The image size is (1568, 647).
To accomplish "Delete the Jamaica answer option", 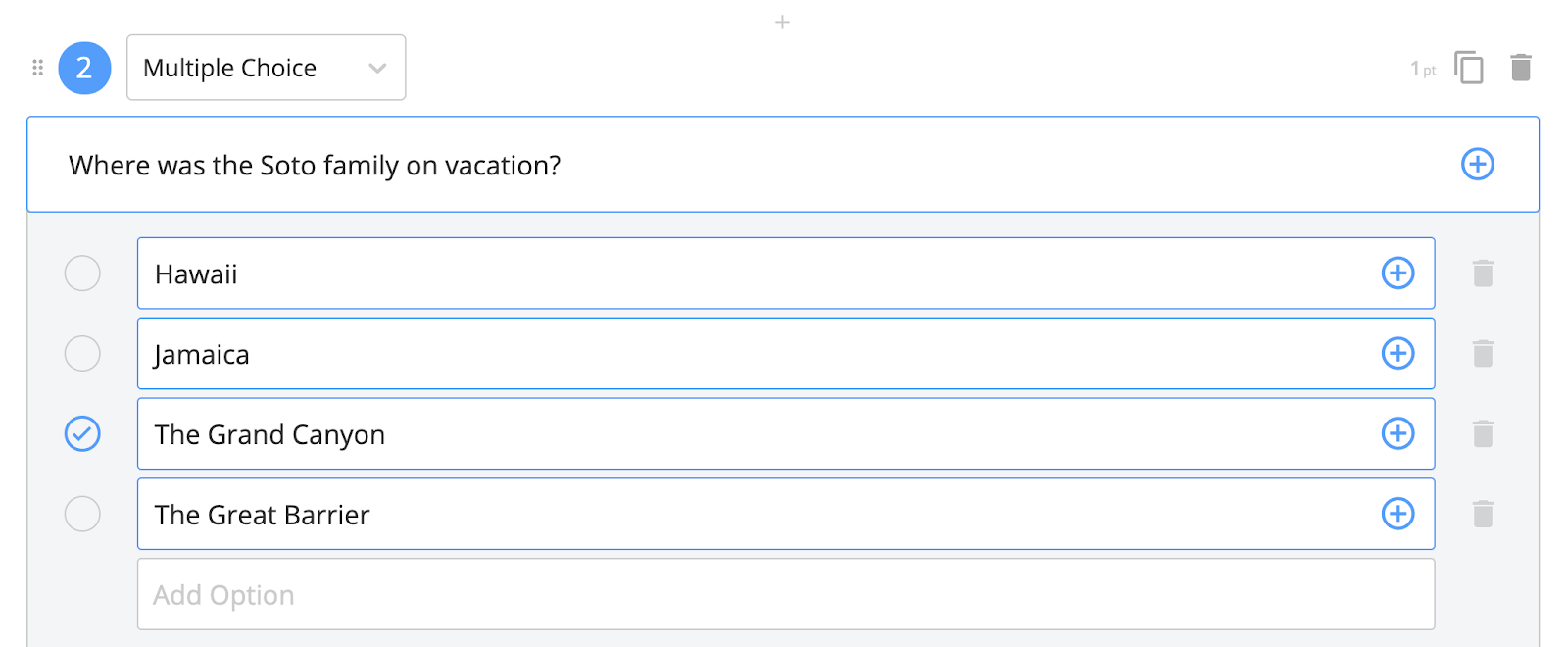I will coord(1483,354).
